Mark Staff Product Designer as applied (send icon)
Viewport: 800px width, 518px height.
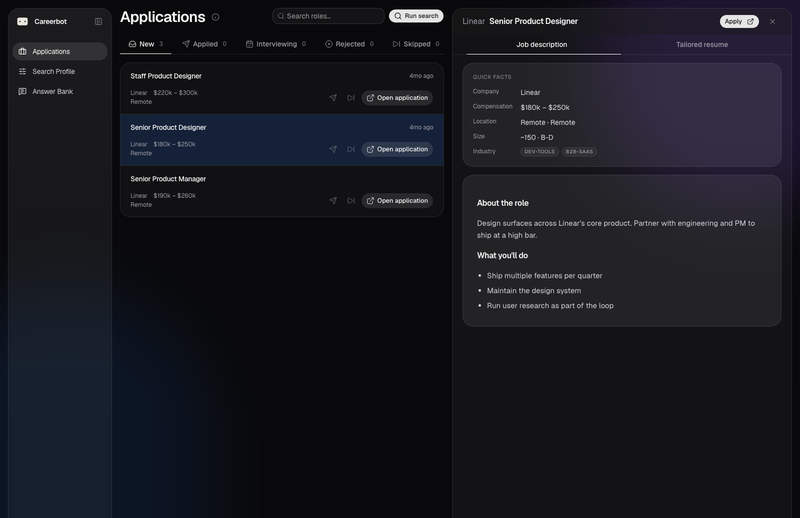click(333, 97)
